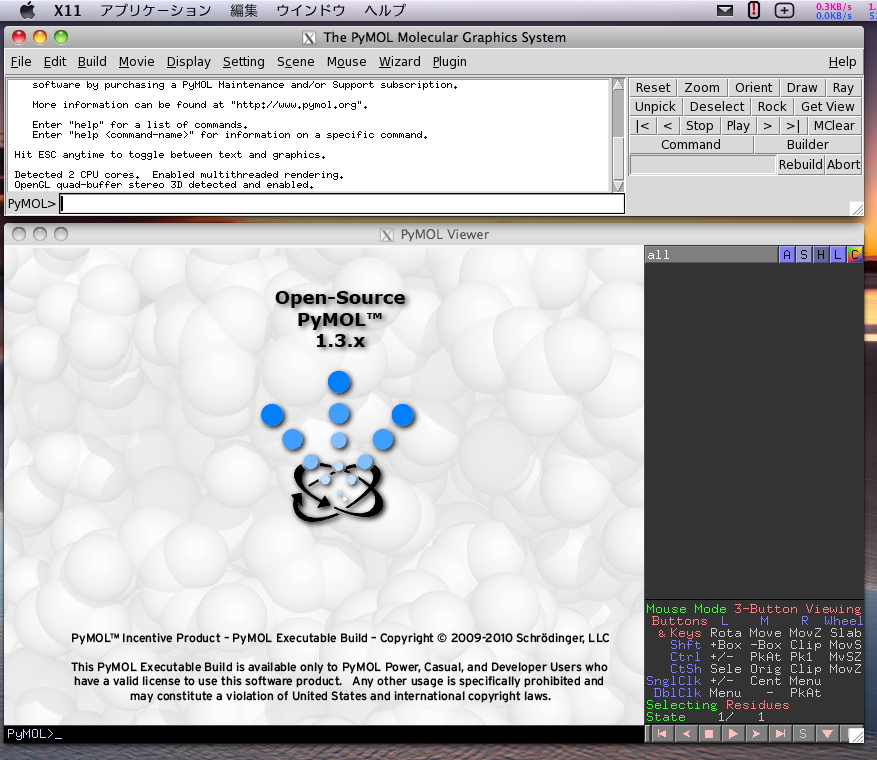Viewport: 877px width, 760px height.
Task: Click the red exclamation menu bar icon
Action: coord(754,10)
